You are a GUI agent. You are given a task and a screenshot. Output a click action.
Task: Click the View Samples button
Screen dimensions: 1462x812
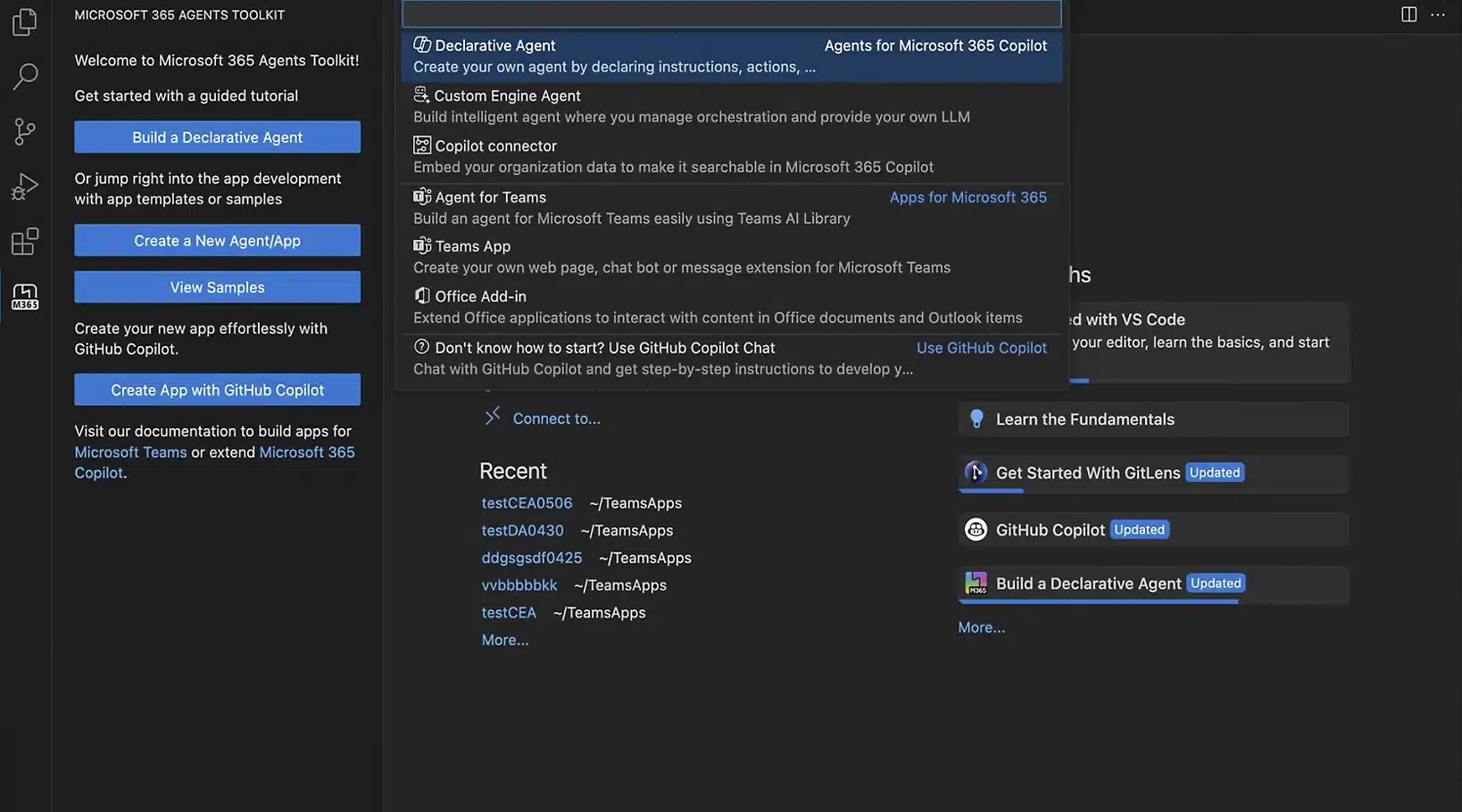(217, 287)
